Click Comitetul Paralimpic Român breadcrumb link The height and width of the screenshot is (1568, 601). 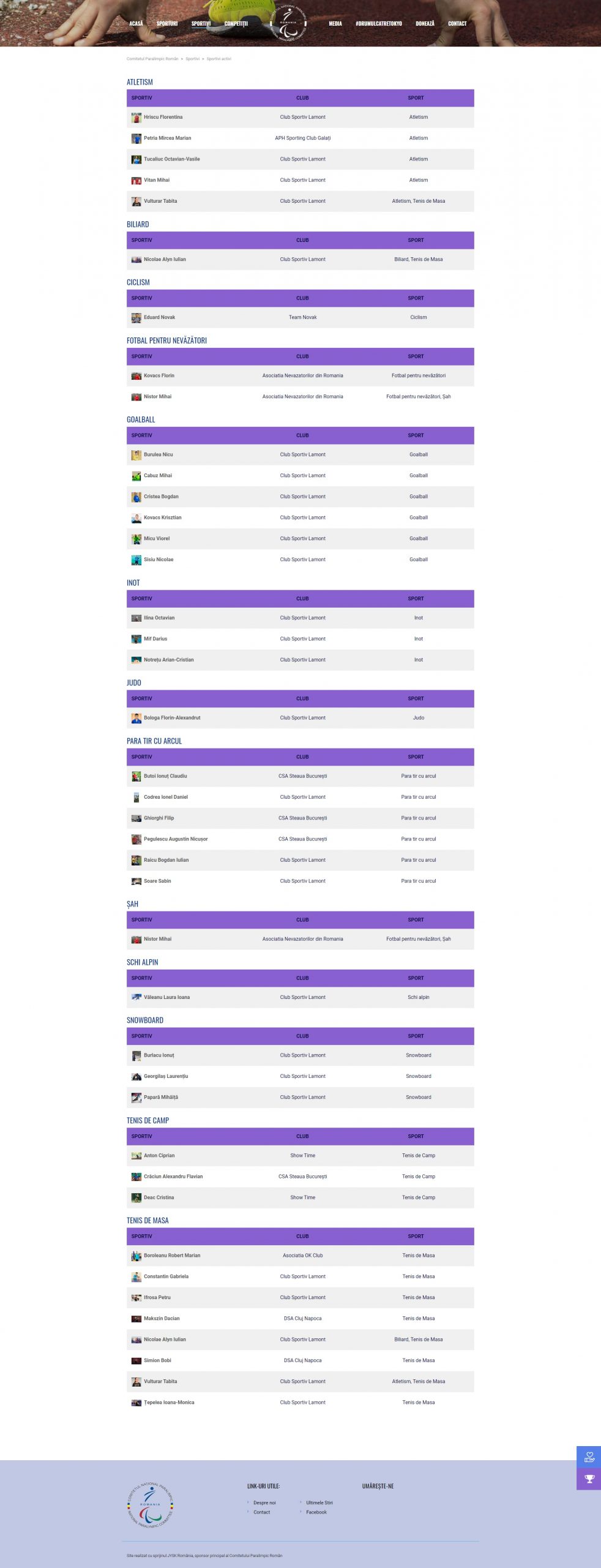pyautogui.click(x=152, y=59)
